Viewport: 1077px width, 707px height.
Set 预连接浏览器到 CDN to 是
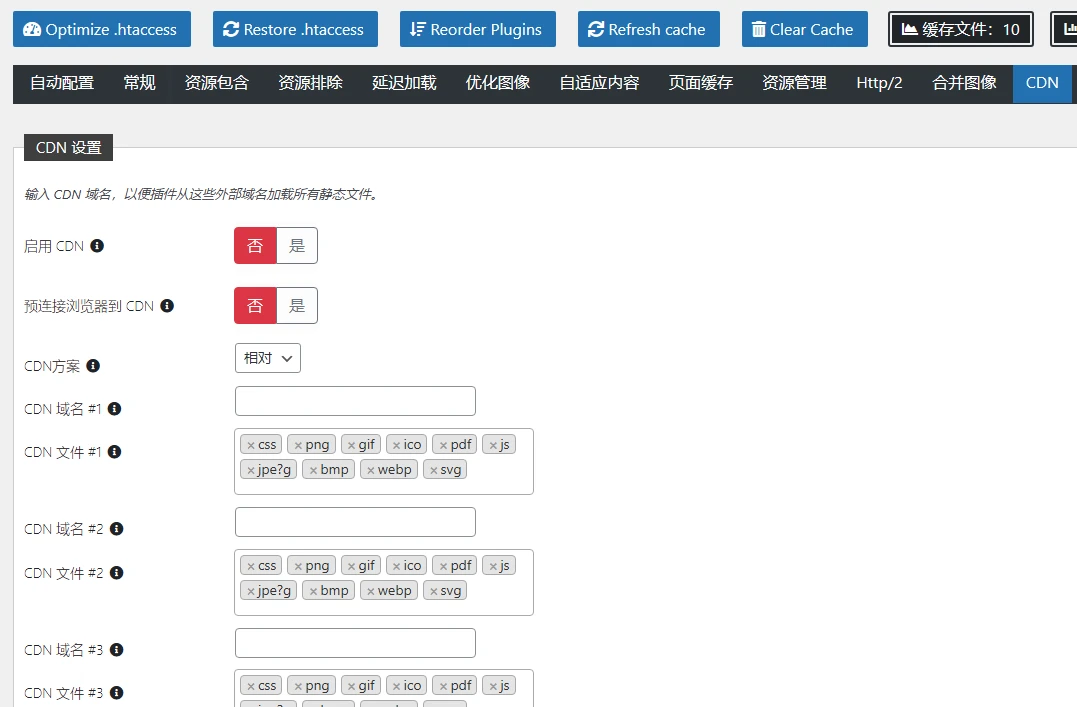point(297,305)
